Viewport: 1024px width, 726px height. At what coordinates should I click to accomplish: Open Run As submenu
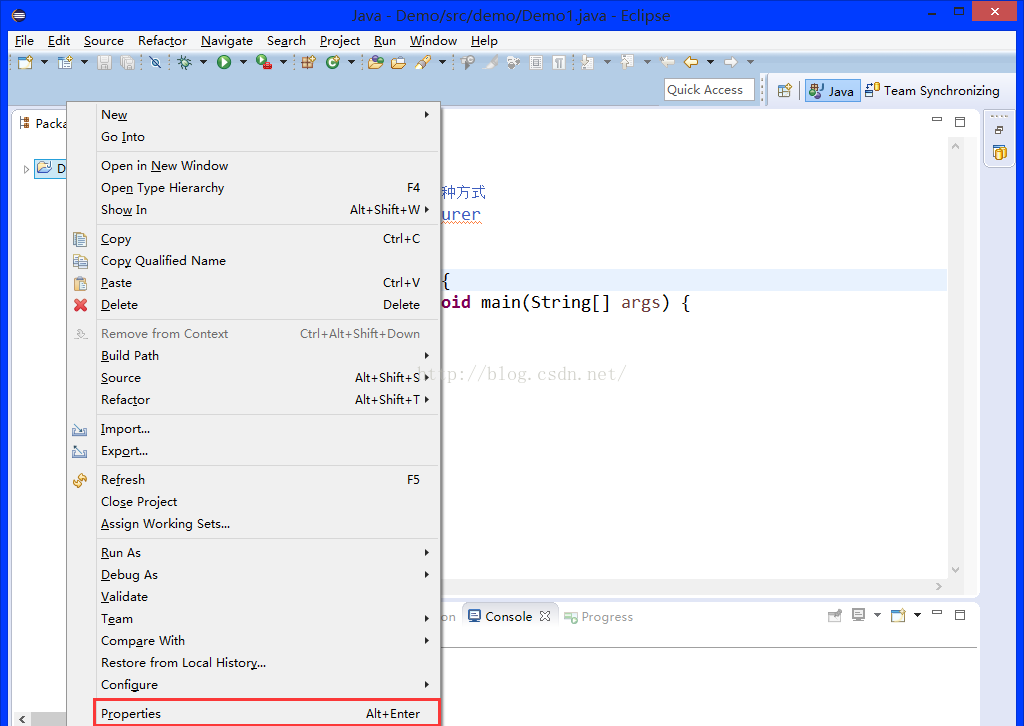pos(267,552)
